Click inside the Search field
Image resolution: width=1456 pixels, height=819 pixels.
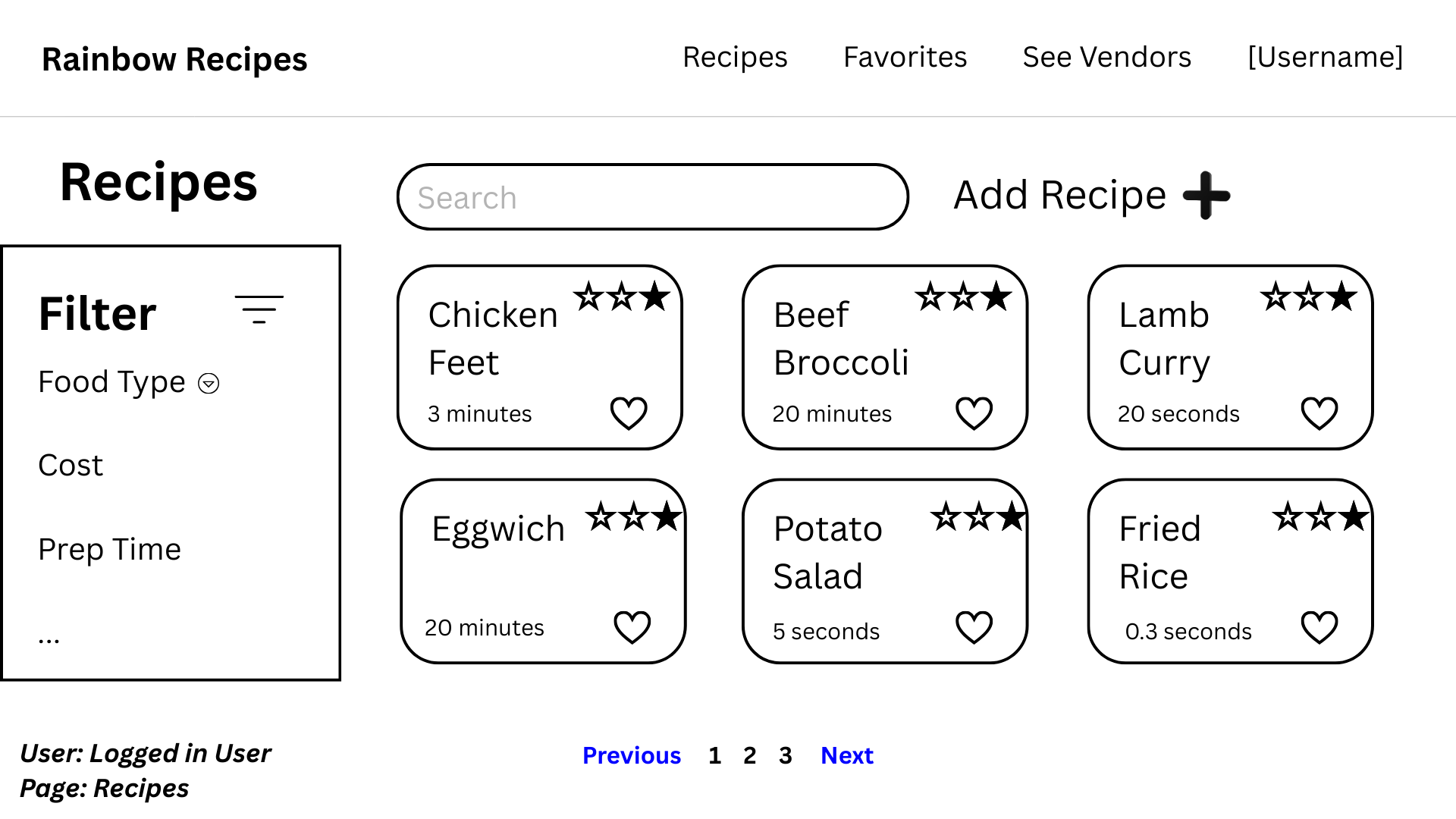coord(652,197)
